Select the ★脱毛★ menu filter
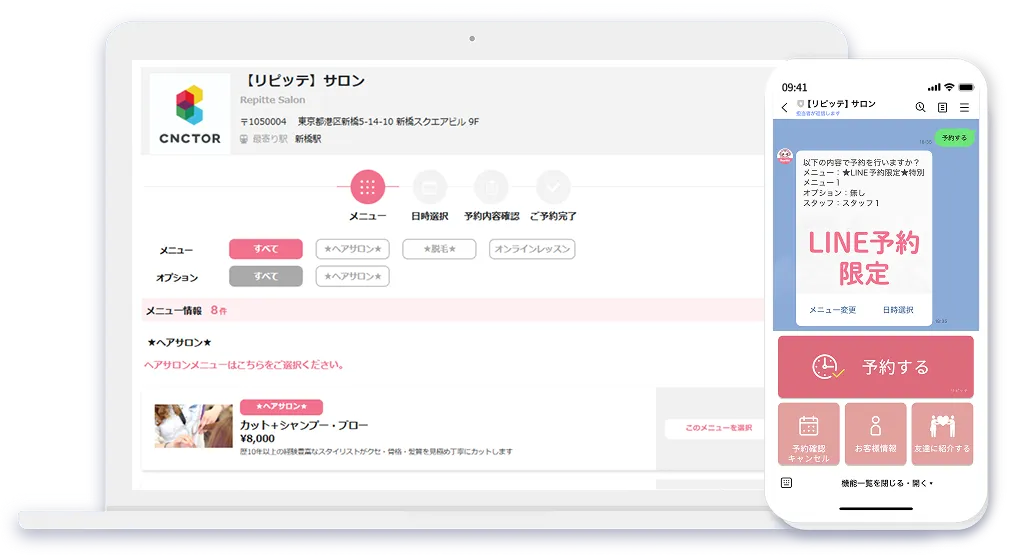 pyautogui.click(x=439, y=249)
